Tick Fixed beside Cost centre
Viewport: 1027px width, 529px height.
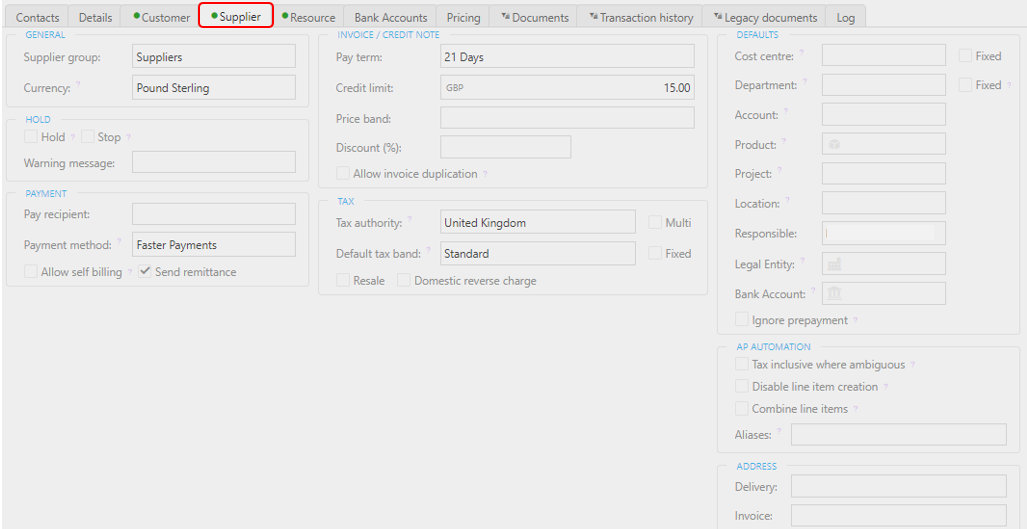point(965,56)
